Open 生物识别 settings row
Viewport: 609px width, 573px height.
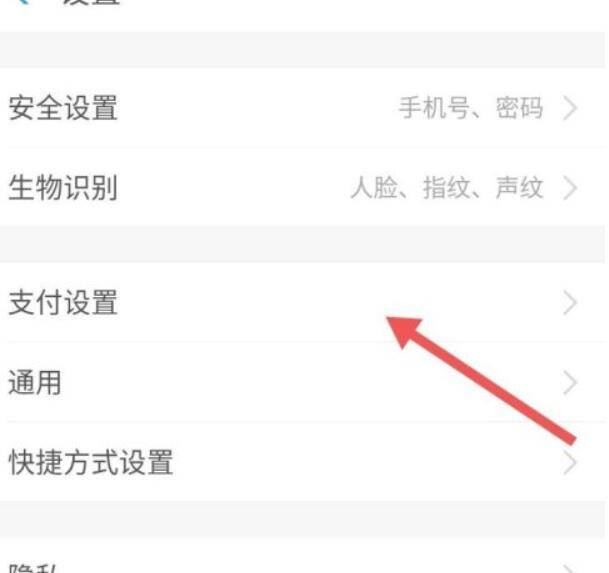pyautogui.click(x=303, y=187)
